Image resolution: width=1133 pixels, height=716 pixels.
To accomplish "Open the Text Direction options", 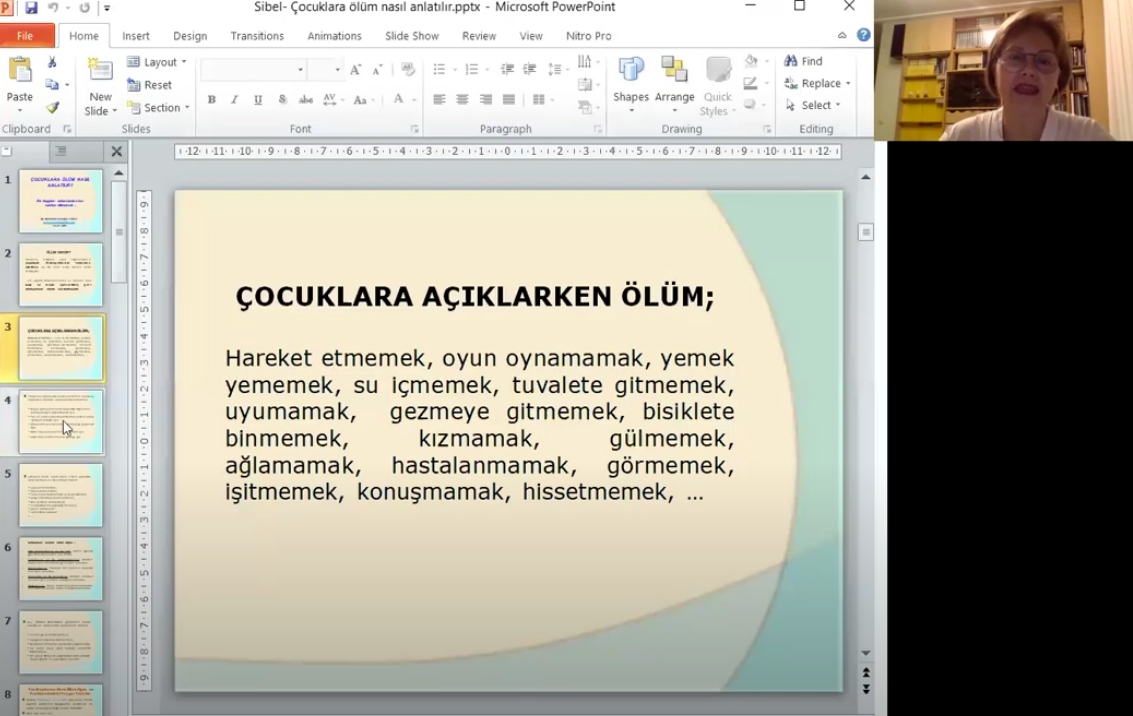I will point(587,62).
